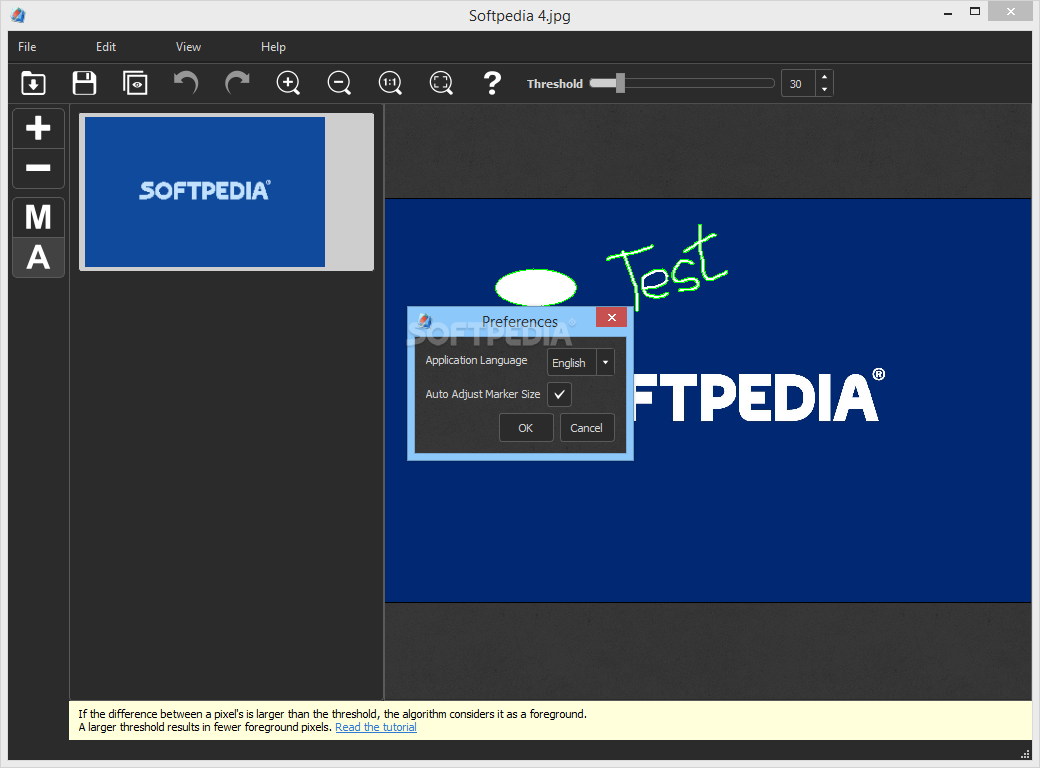Select the plus foreground marker tool
The width and height of the screenshot is (1040, 768).
point(38,128)
